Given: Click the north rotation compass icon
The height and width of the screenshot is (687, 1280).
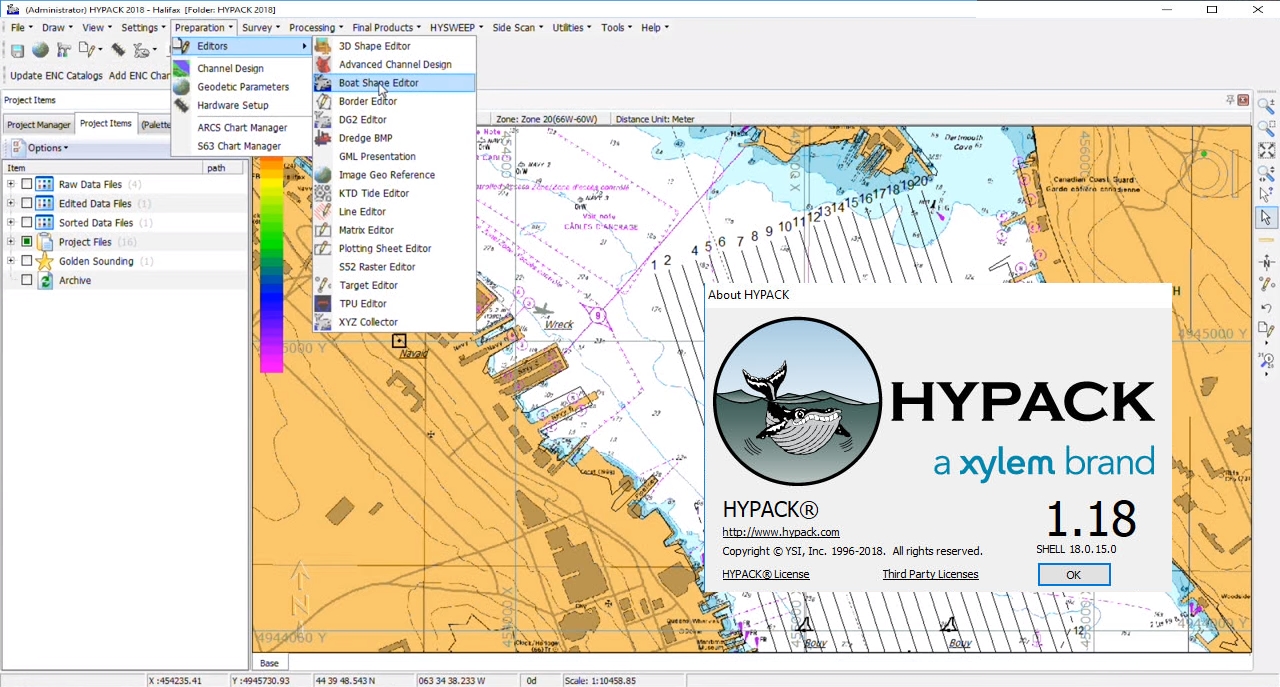Looking at the screenshot, I should pyautogui.click(x=1266, y=262).
